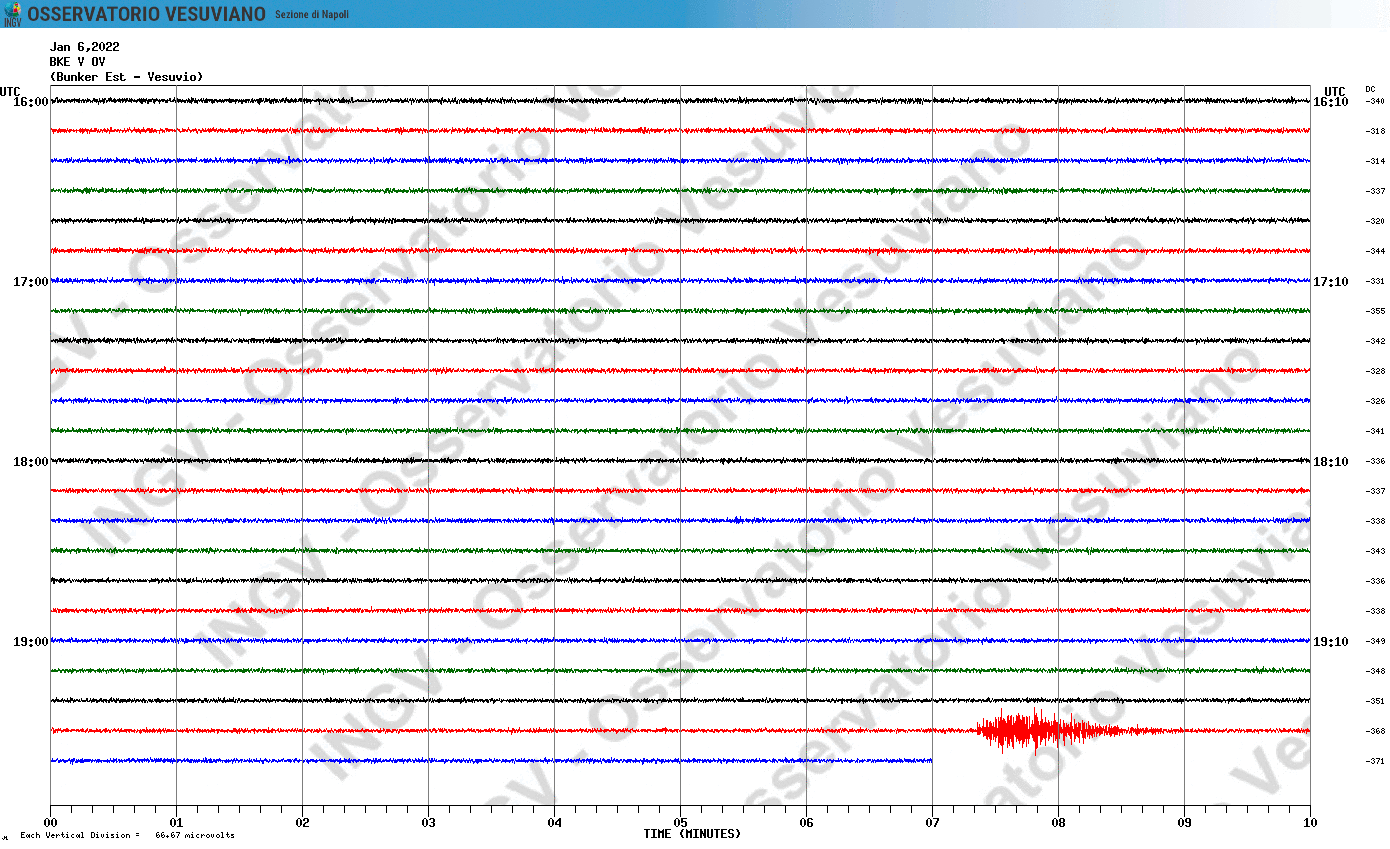The height and width of the screenshot is (849, 1390).
Task: Click the DC value -371
Action: tap(1376, 761)
